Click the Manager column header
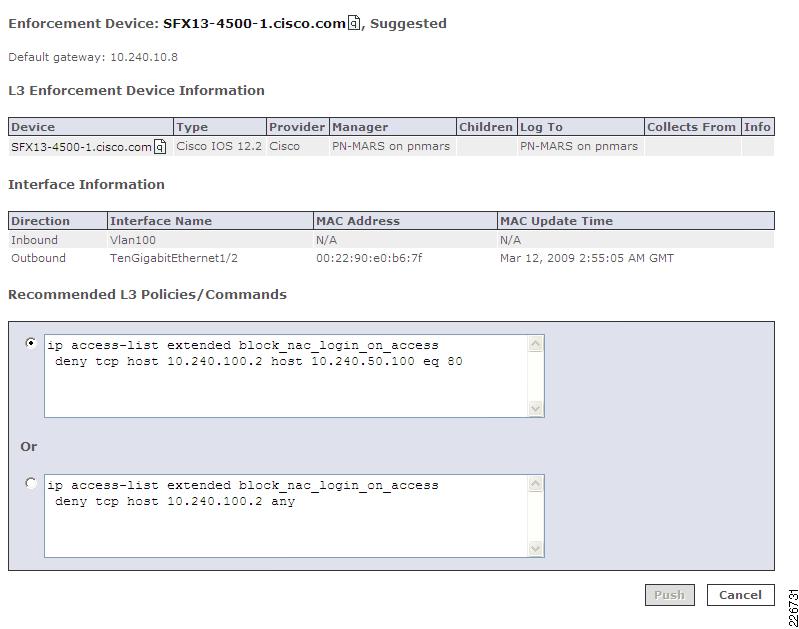The width and height of the screenshot is (799, 629). (x=392, y=126)
